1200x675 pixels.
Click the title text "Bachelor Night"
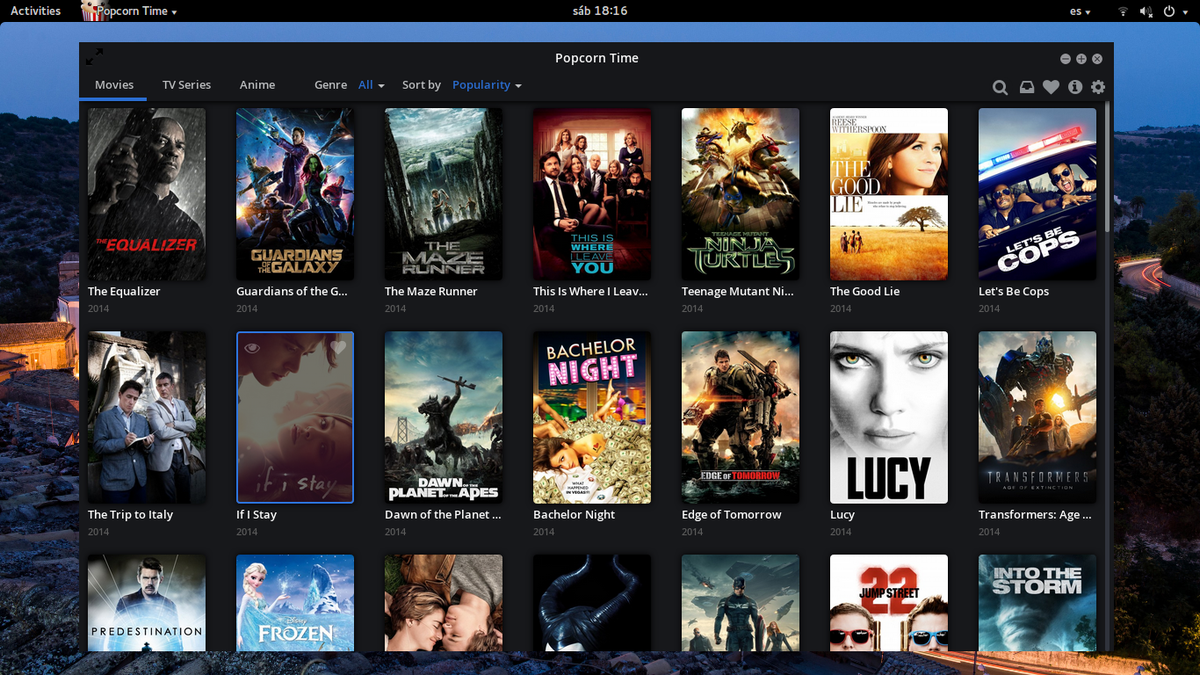click(x=574, y=514)
